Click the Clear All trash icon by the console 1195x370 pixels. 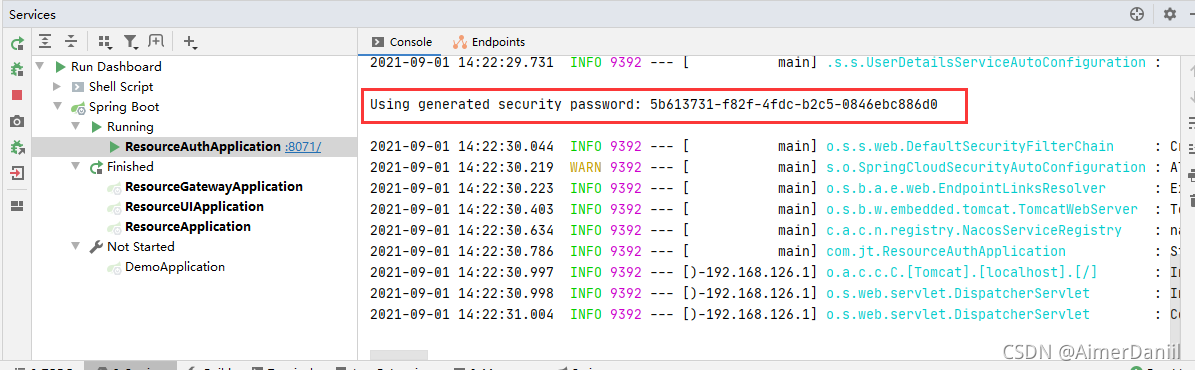click(1192, 200)
